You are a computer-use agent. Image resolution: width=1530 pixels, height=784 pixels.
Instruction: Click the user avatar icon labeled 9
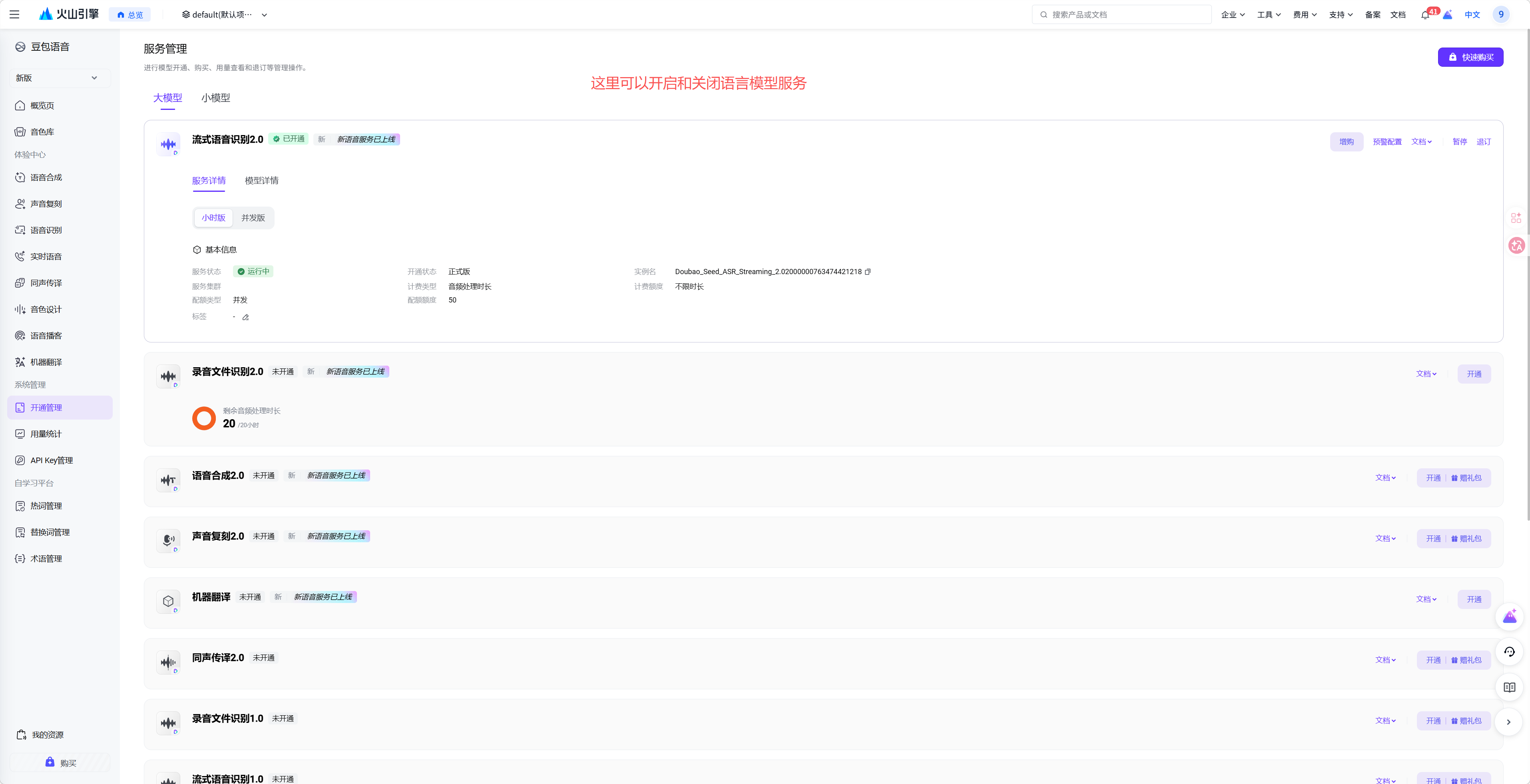click(x=1500, y=14)
